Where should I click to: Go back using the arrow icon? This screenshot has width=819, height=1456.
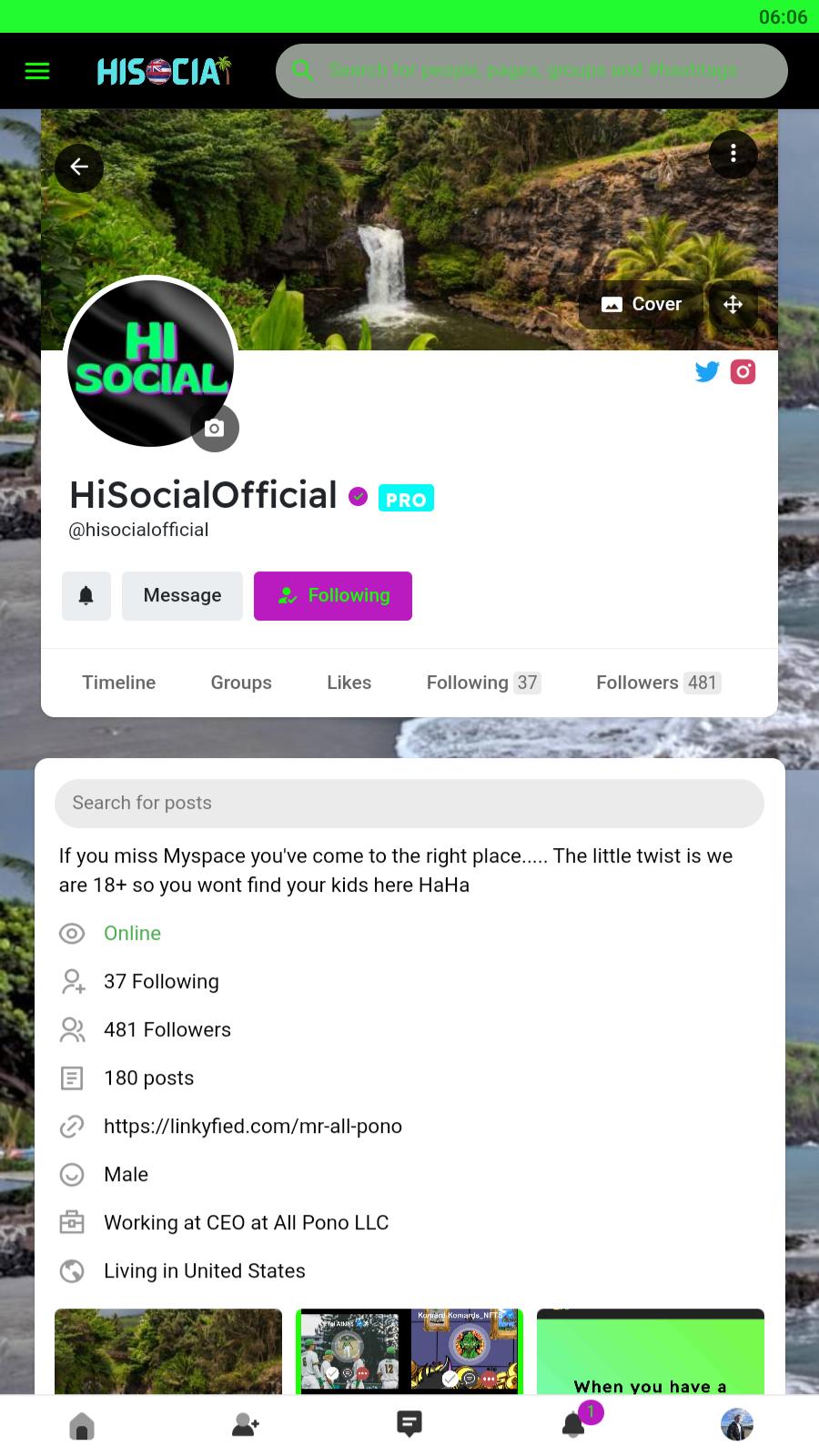tap(79, 167)
